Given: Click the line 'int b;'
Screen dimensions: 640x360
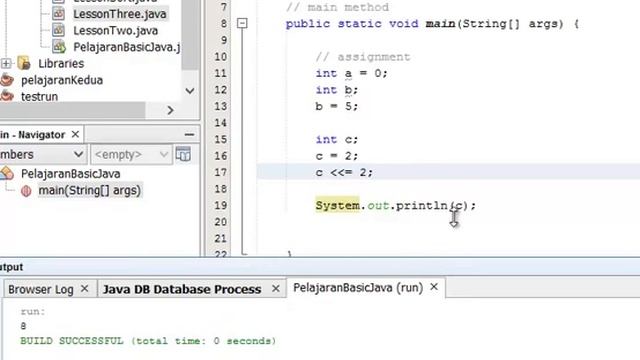Looking at the screenshot, I should 336,90.
